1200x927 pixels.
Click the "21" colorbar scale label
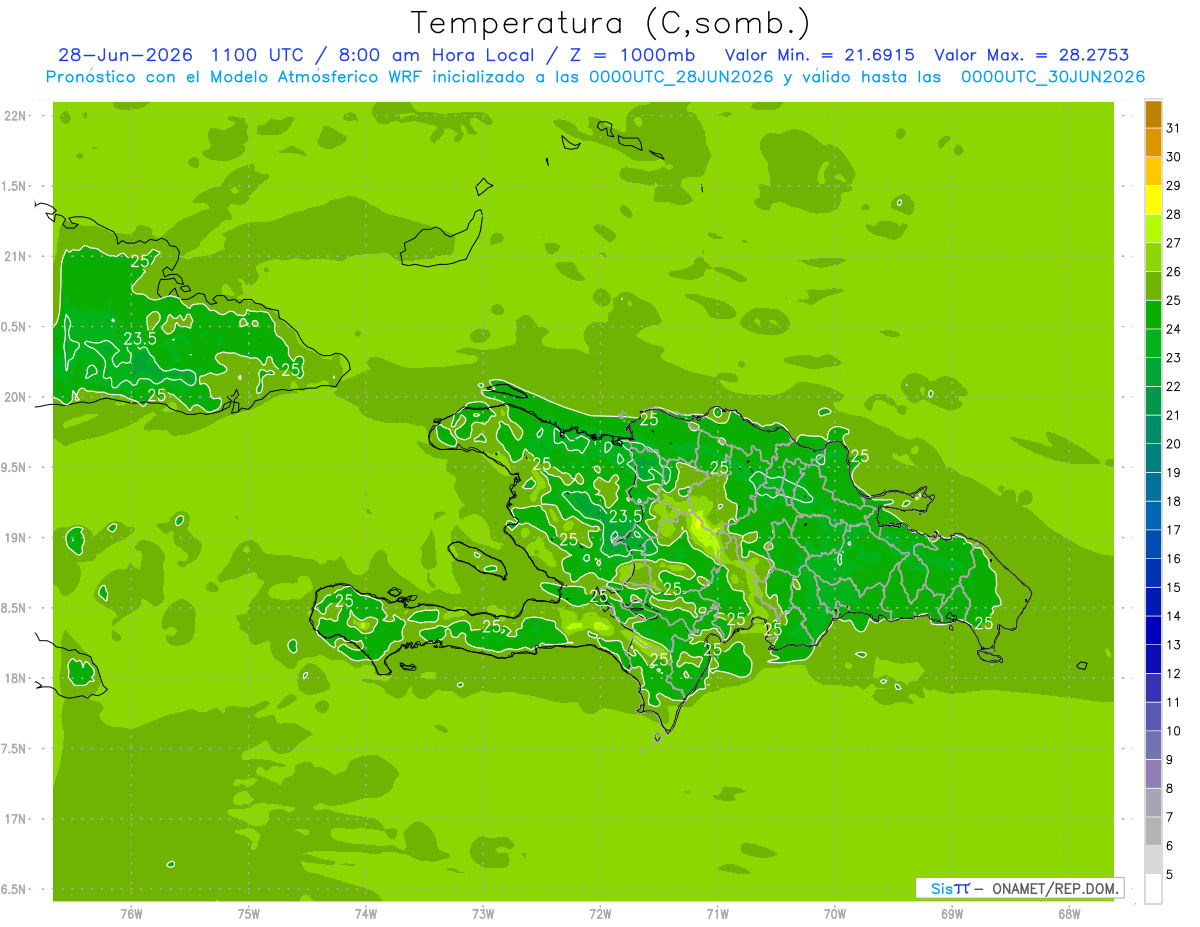(x=1174, y=415)
